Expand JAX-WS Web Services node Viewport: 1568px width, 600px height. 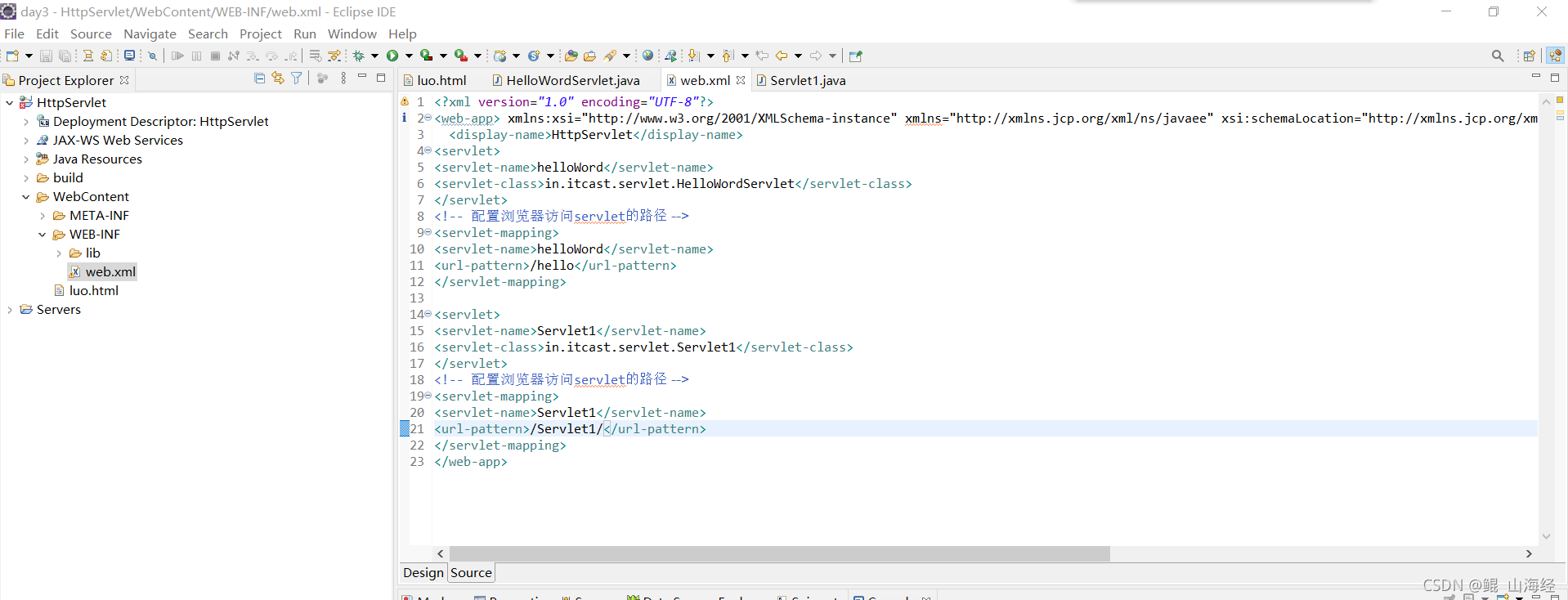(x=26, y=141)
